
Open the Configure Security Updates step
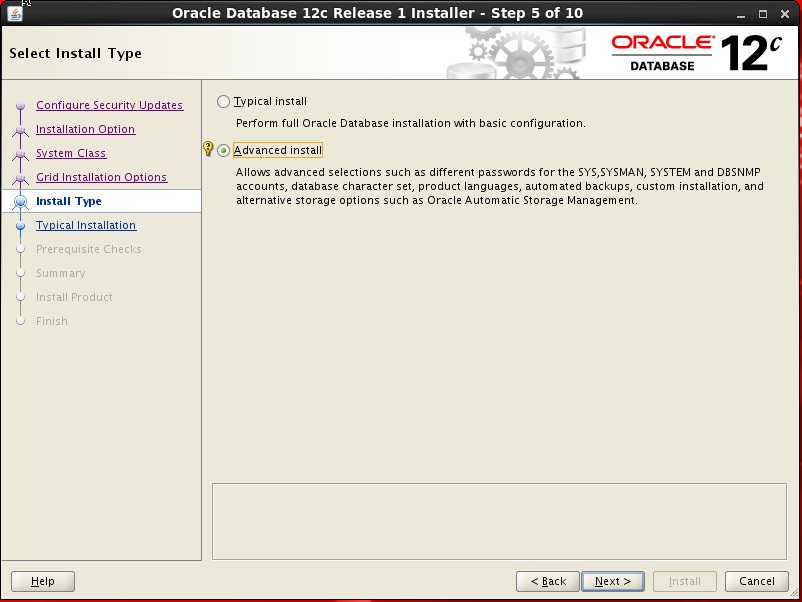click(109, 105)
